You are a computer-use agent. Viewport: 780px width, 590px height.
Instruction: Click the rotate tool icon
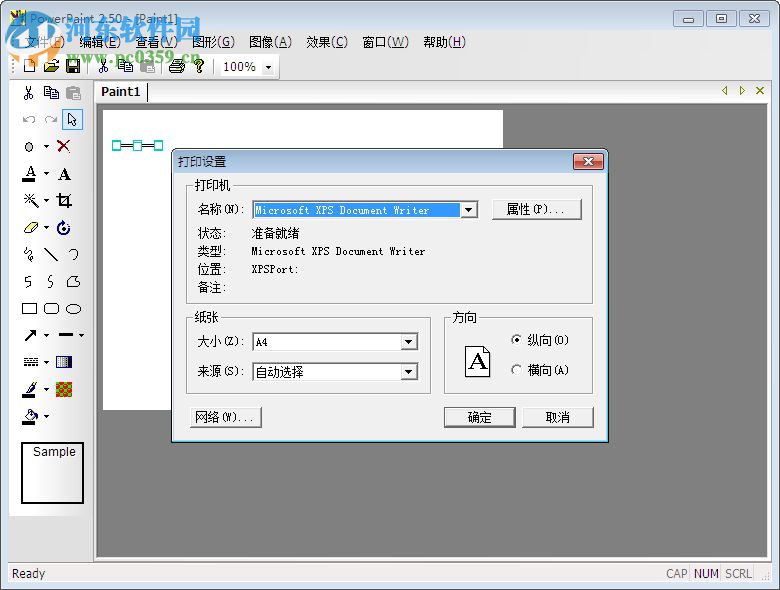point(64,227)
